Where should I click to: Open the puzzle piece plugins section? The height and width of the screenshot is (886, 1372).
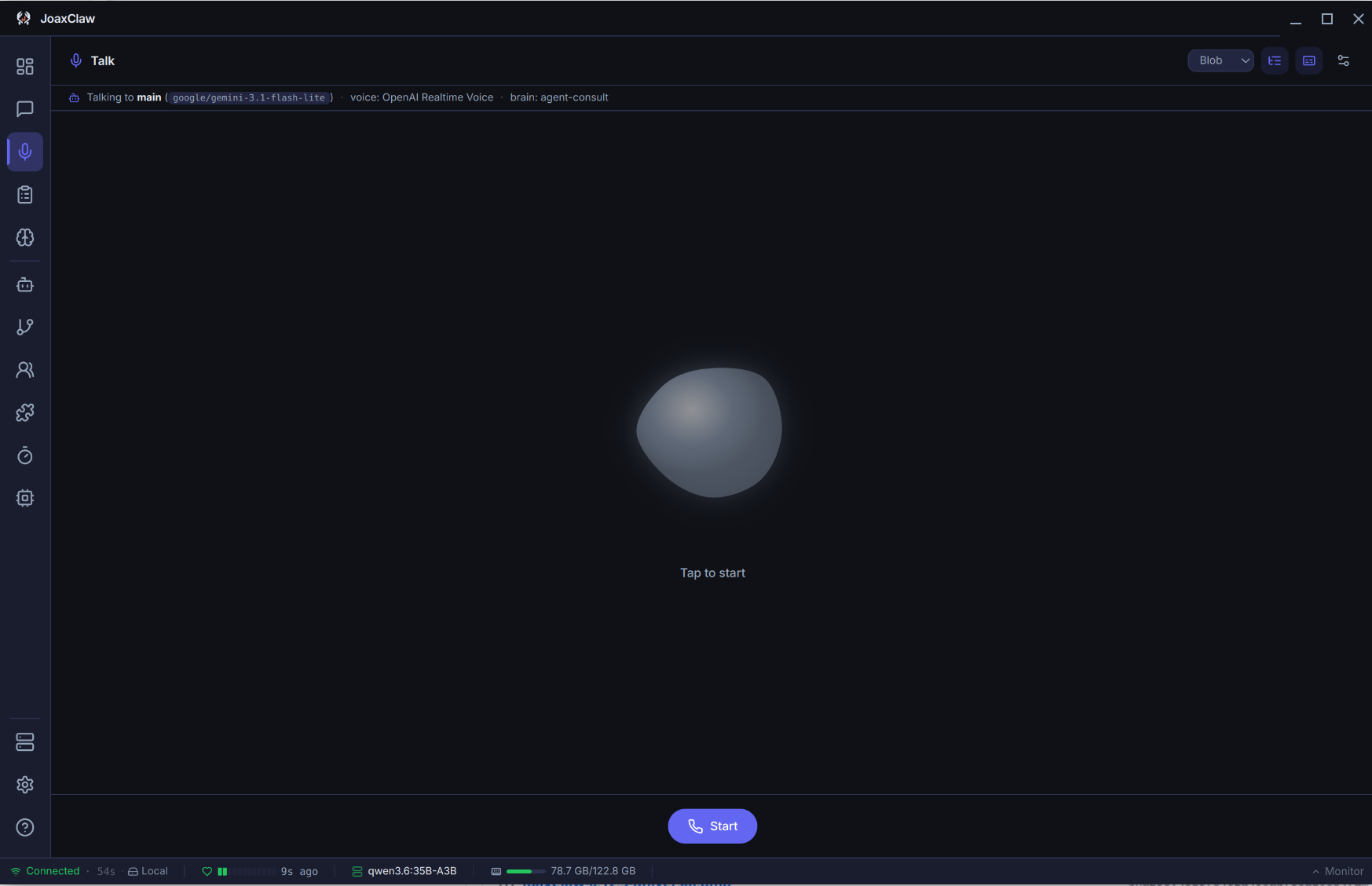pos(25,412)
